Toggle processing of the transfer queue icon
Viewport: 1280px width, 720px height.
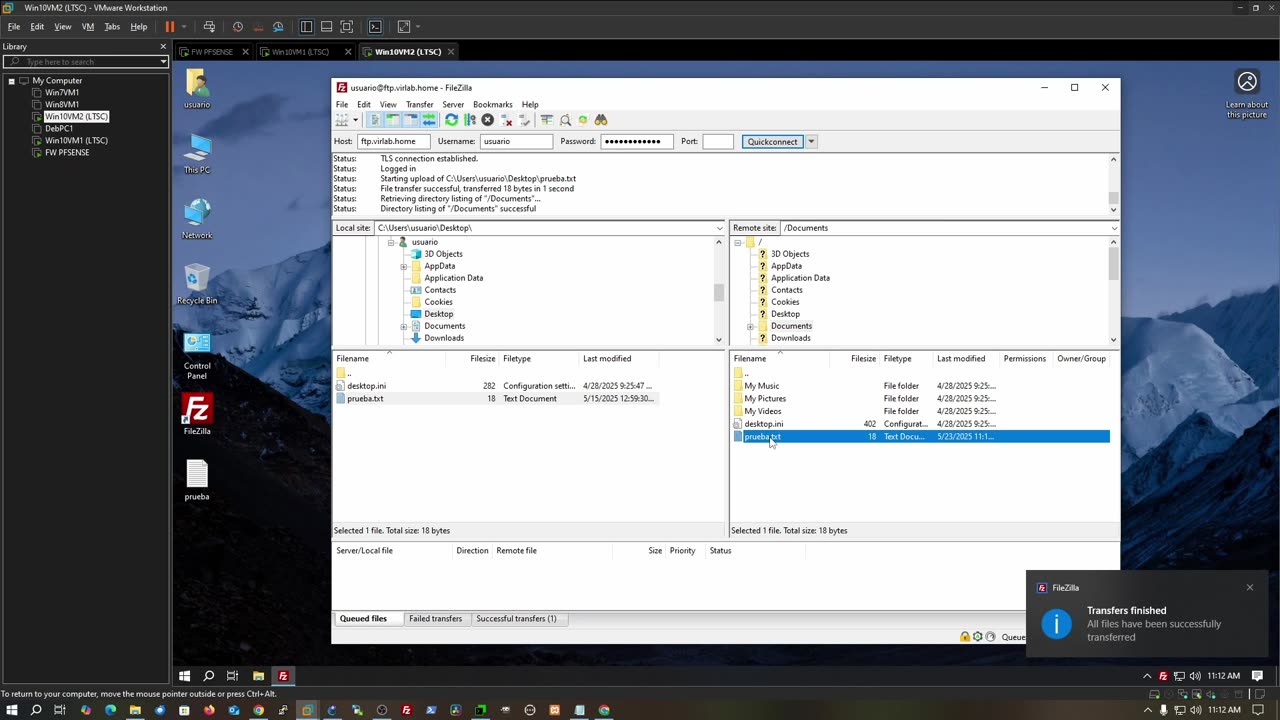click(x=470, y=120)
